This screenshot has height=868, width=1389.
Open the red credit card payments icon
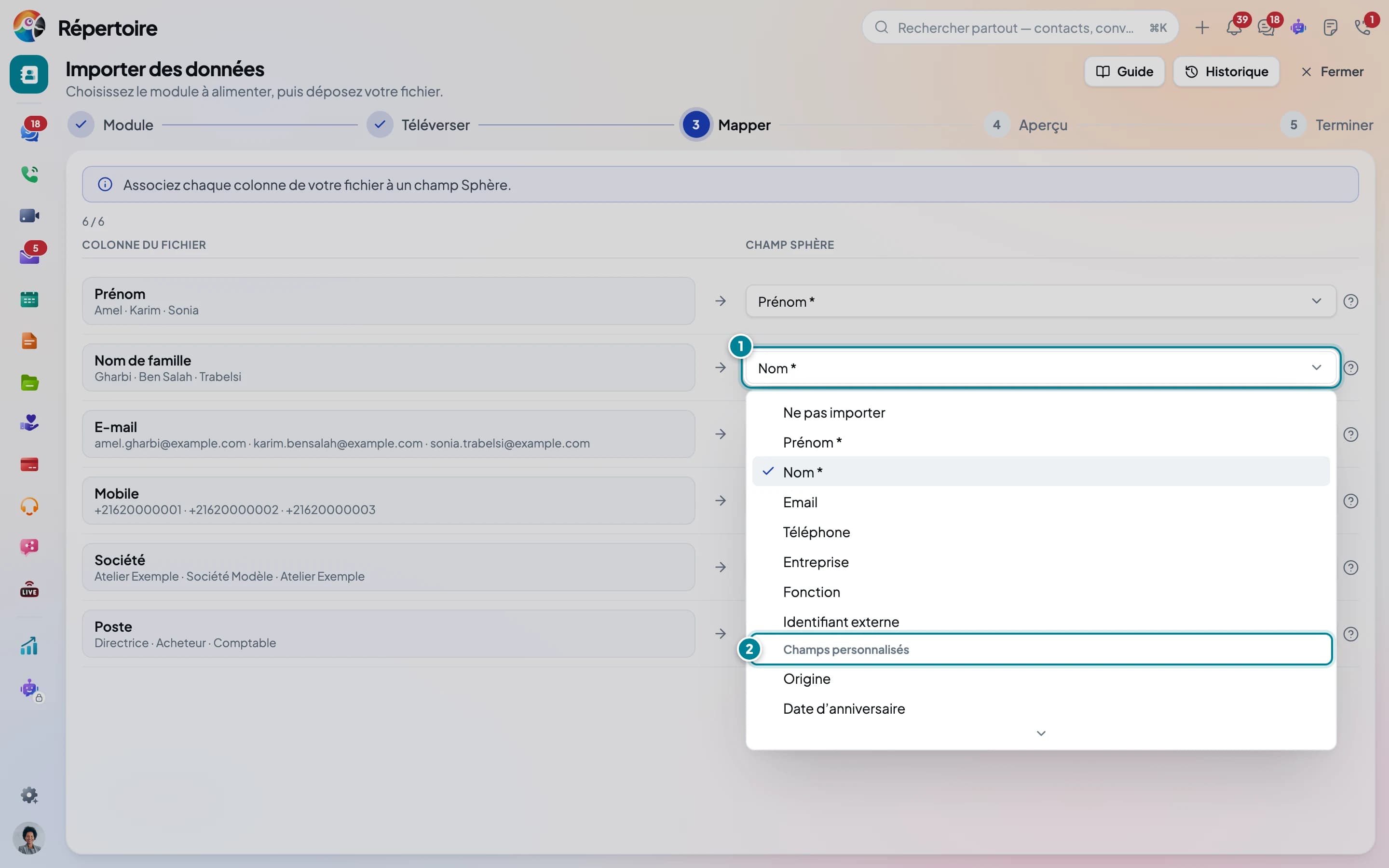[x=29, y=464]
